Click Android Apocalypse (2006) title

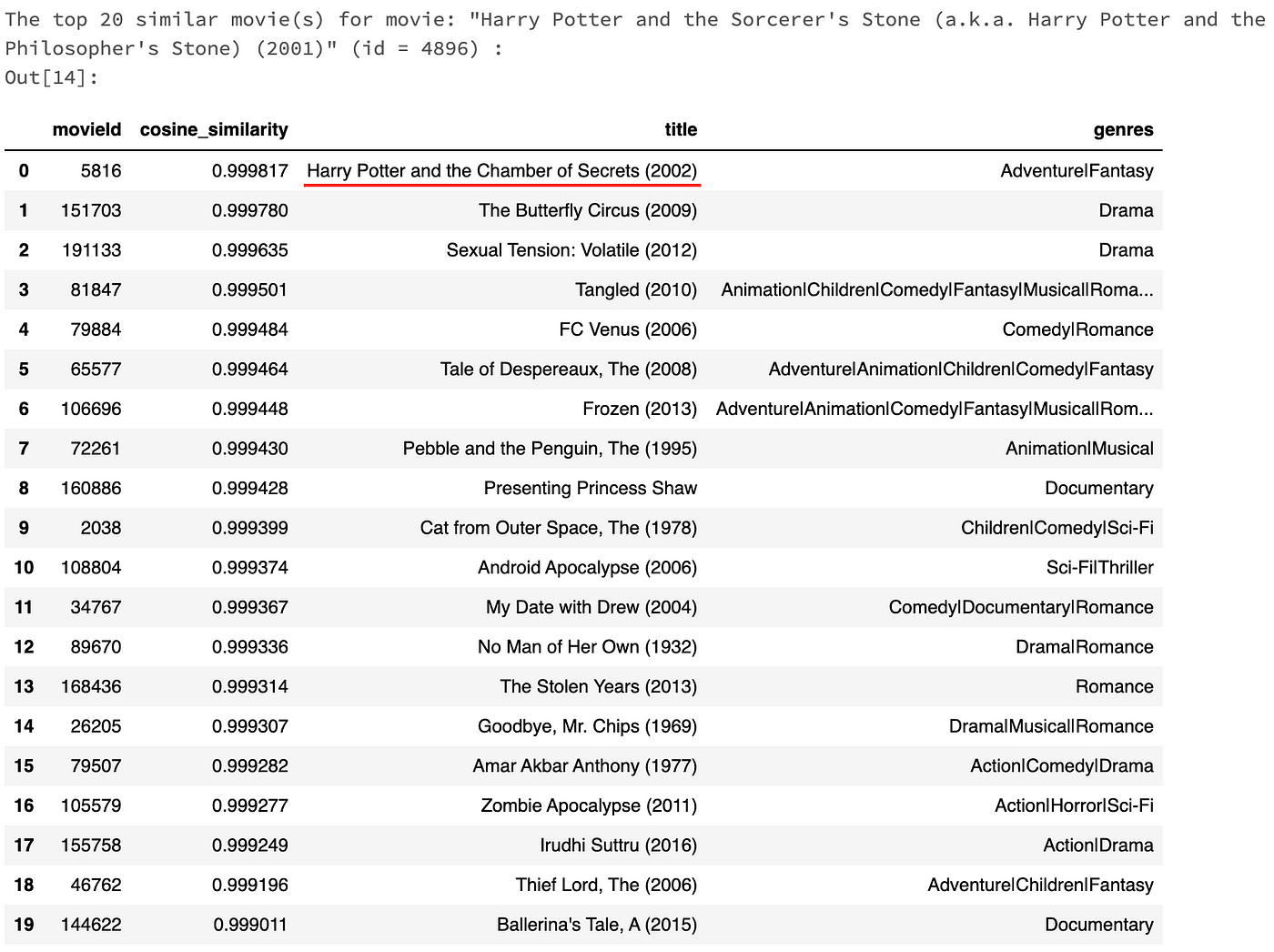[x=588, y=568]
